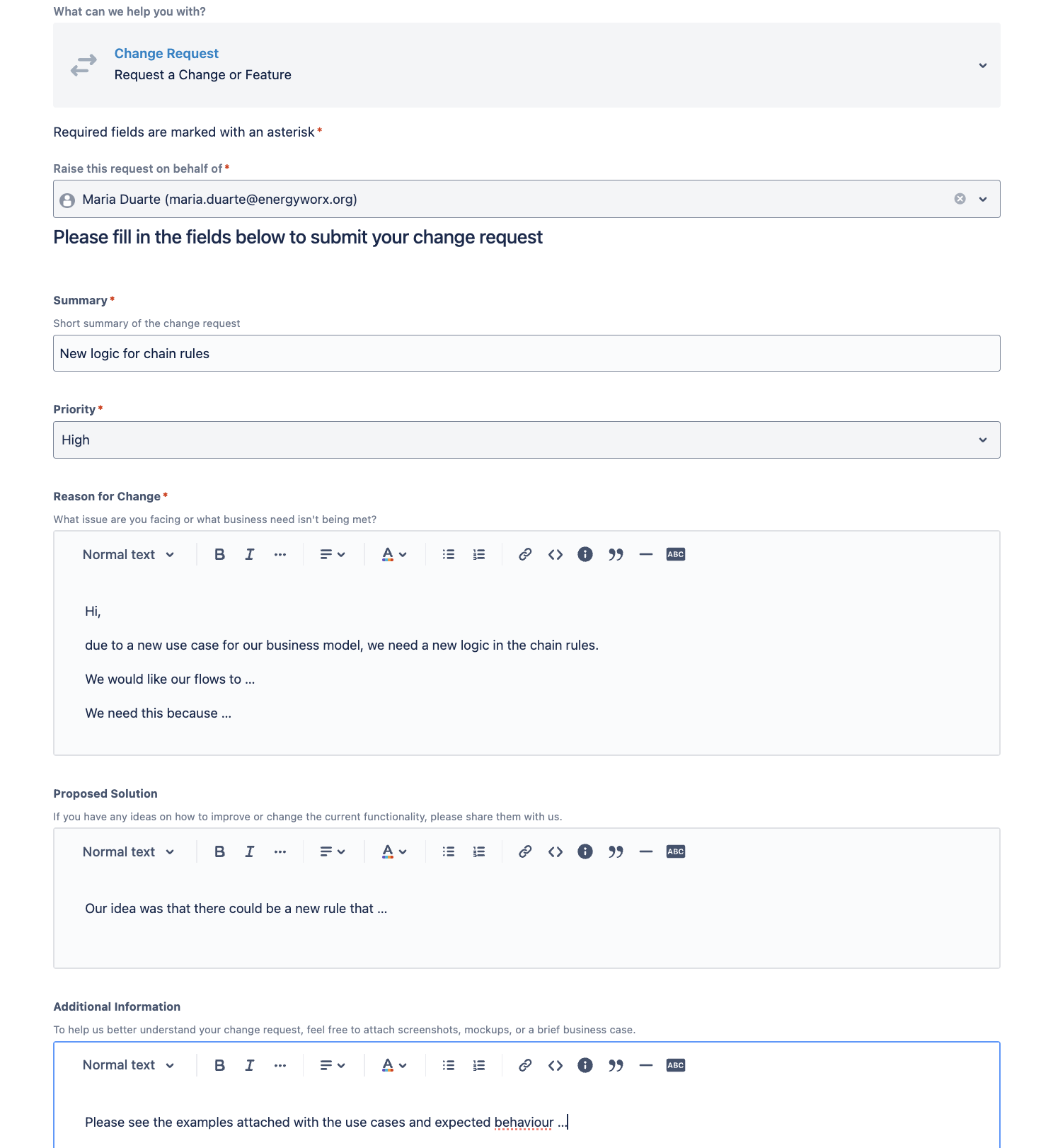
Task: Click the Summary input field
Action: (526, 354)
